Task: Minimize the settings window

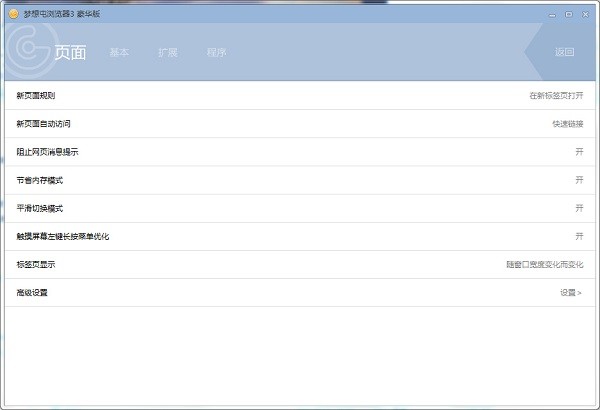Action: pos(554,14)
